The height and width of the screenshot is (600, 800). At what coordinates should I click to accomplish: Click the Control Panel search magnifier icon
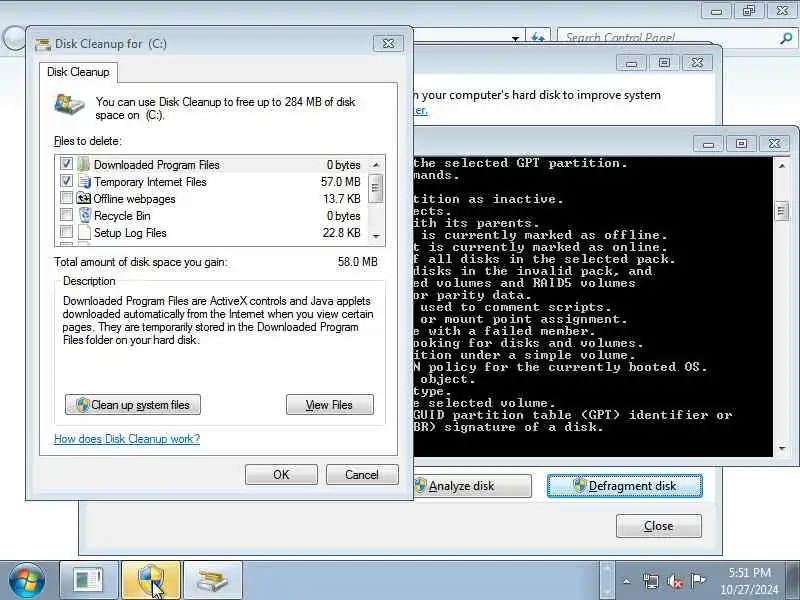pyautogui.click(x=786, y=38)
